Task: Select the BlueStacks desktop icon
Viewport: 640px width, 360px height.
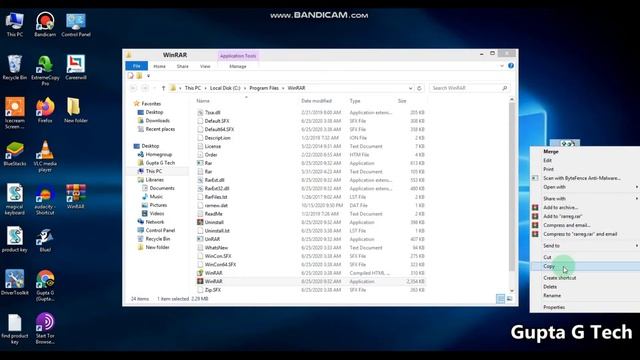Action: [x=15, y=154]
